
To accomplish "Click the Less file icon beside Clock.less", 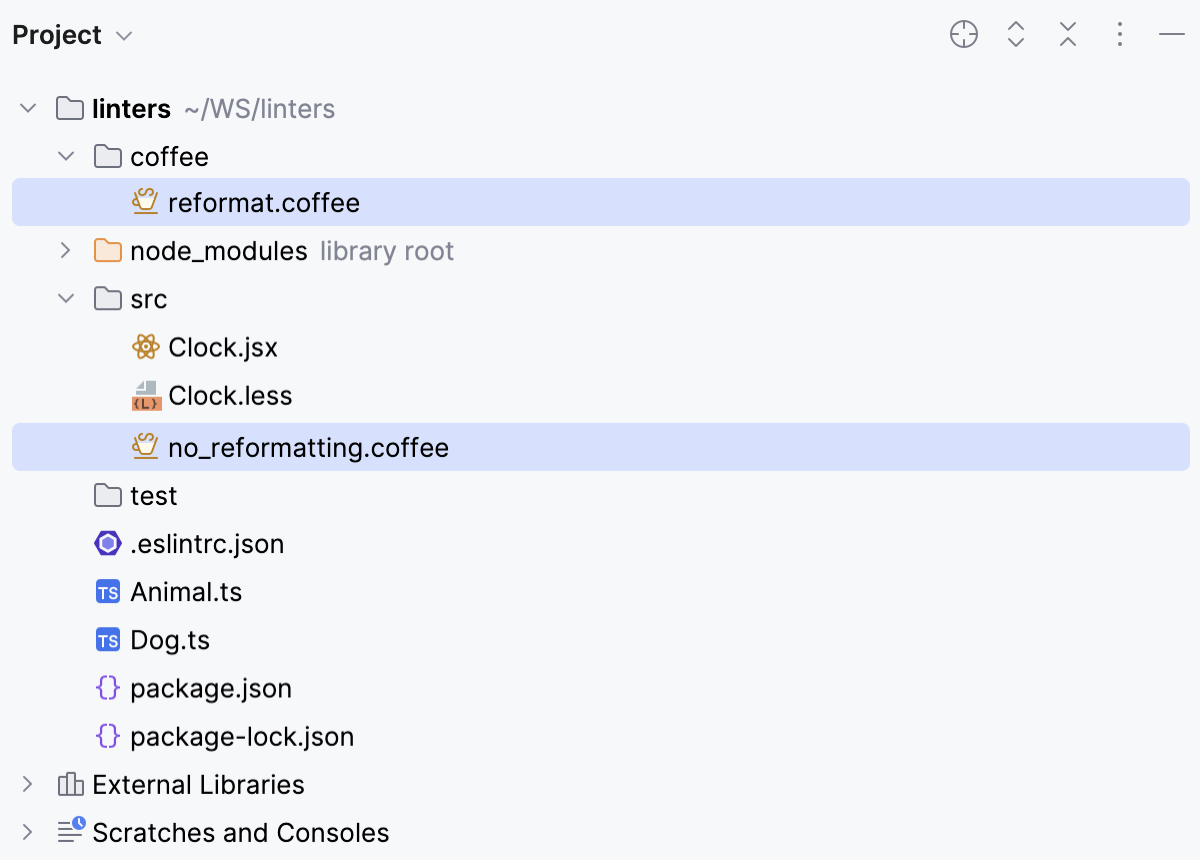I will [x=145, y=395].
